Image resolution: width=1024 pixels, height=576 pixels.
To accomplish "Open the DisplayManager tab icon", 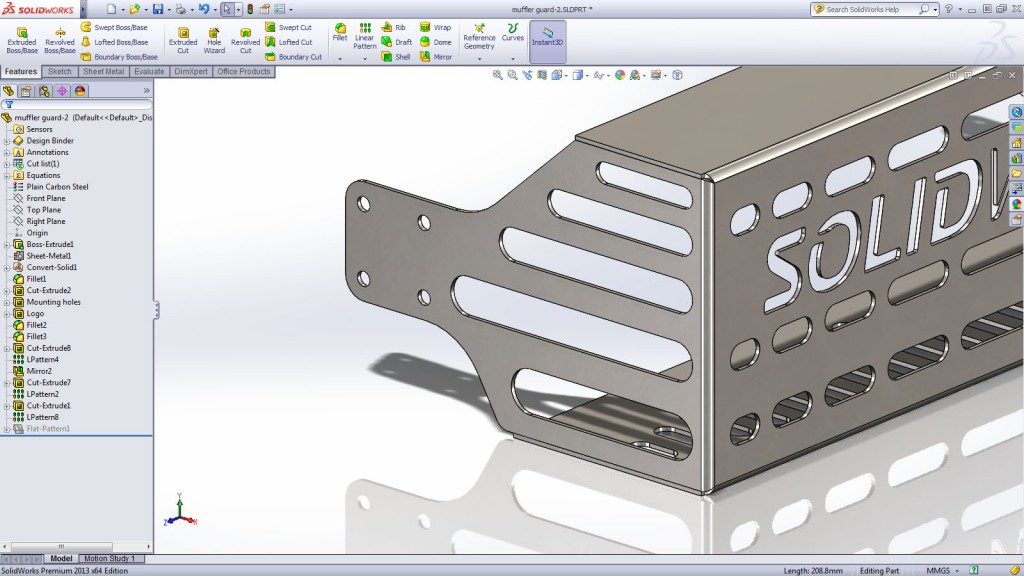I will [80, 91].
